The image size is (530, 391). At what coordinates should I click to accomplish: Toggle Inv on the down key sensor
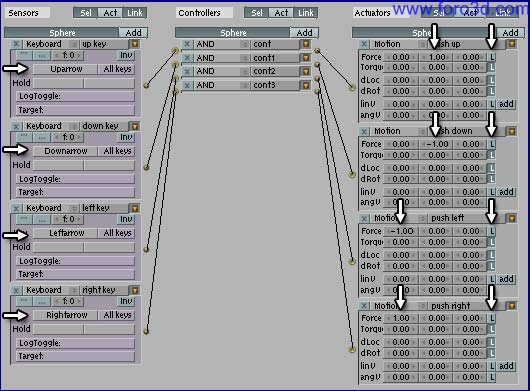[x=126, y=137]
